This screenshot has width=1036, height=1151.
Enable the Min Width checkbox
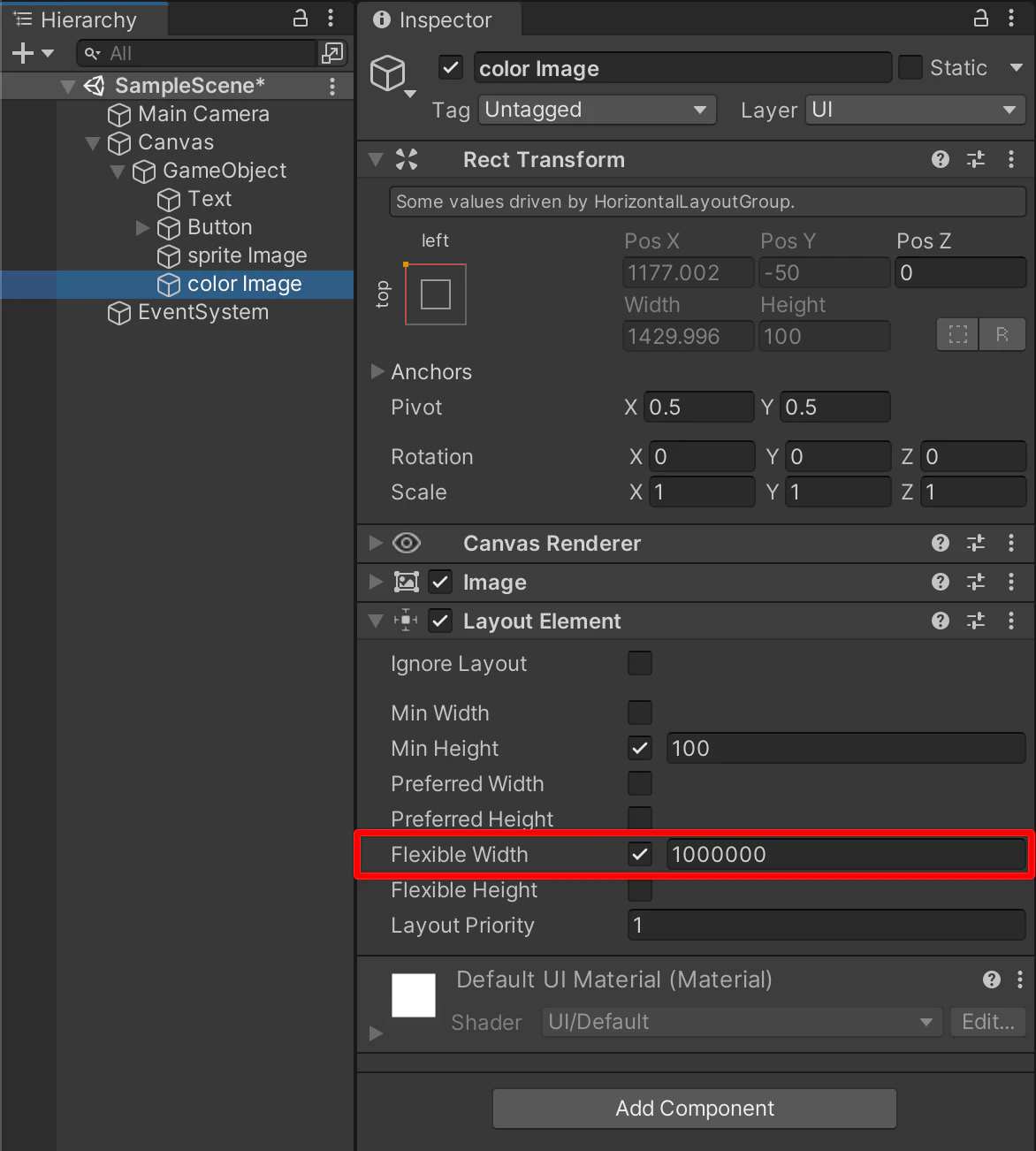click(x=640, y=713)
